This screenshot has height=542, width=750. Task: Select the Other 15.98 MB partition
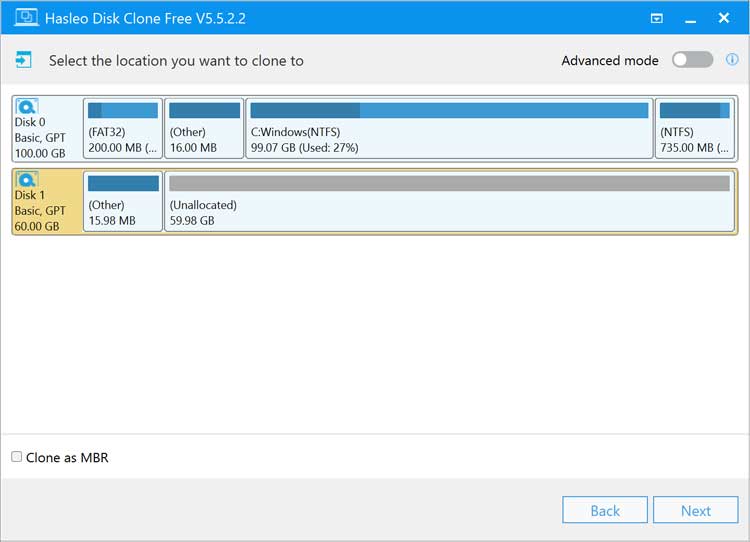tap(123, 201)
